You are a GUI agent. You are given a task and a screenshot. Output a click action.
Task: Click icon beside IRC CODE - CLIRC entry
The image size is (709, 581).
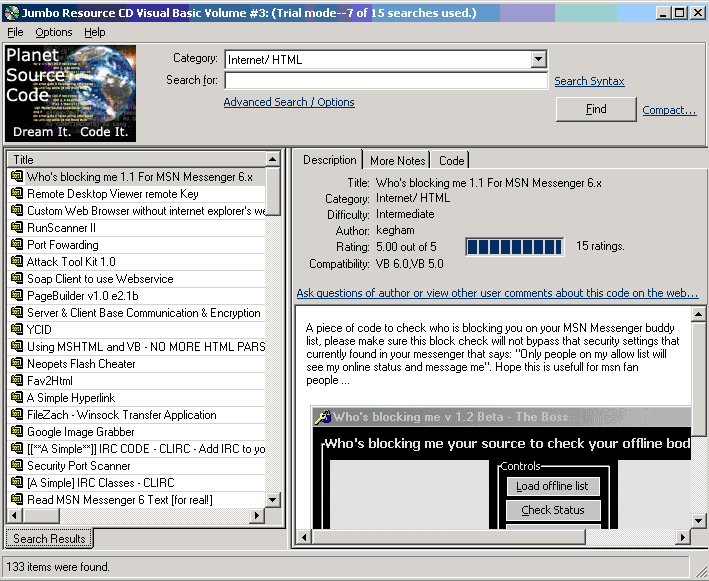[17, 448]
